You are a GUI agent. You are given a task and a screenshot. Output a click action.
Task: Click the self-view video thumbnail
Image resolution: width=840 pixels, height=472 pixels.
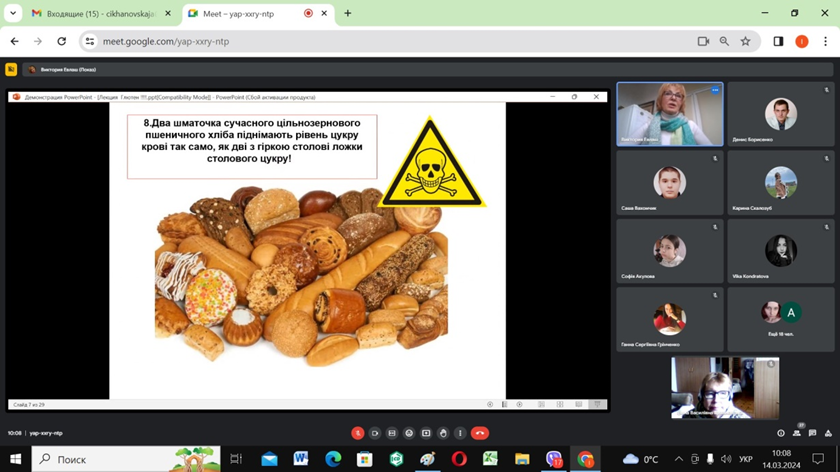coord(725,388)
